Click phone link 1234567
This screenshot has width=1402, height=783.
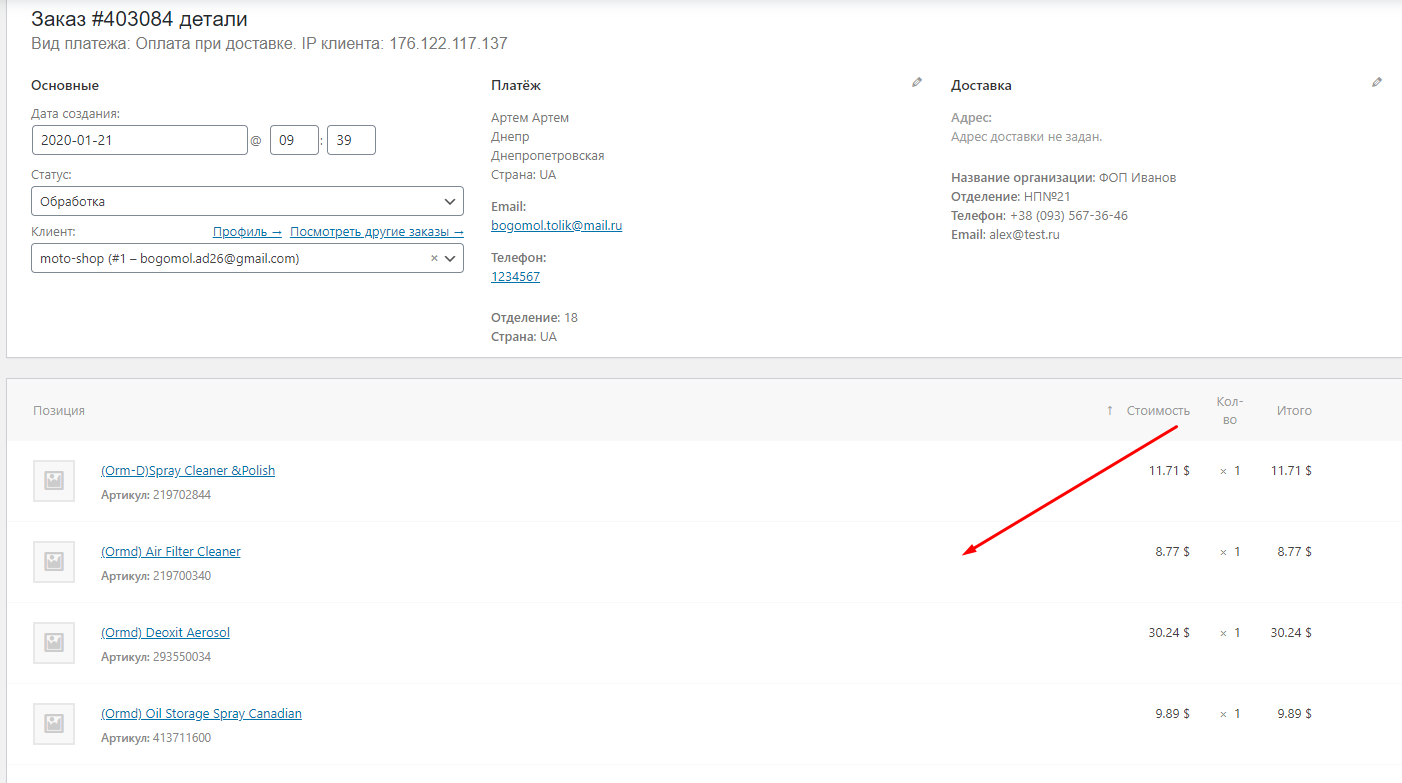point(515,277)
